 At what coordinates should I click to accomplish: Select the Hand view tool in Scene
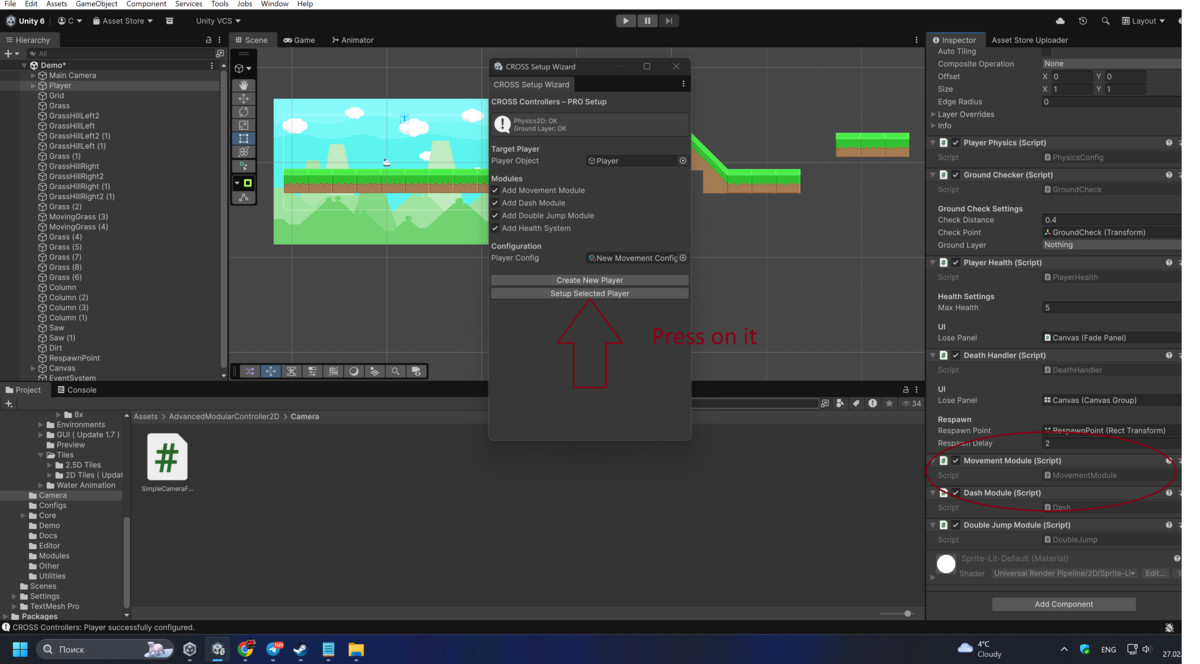[x=244, y=86]
